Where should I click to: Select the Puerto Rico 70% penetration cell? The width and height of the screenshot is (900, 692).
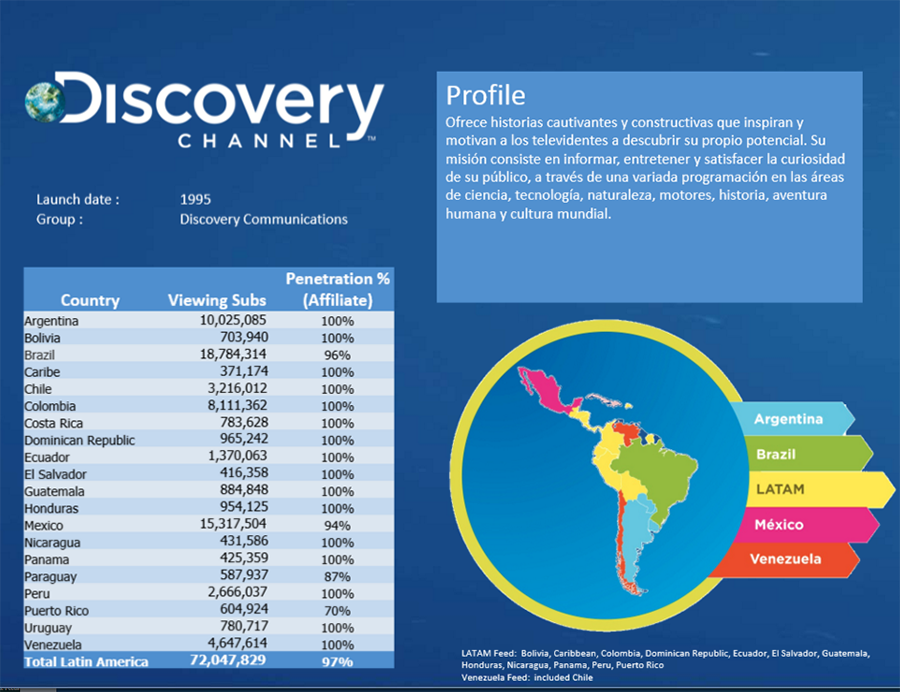[x=337, y=610]
